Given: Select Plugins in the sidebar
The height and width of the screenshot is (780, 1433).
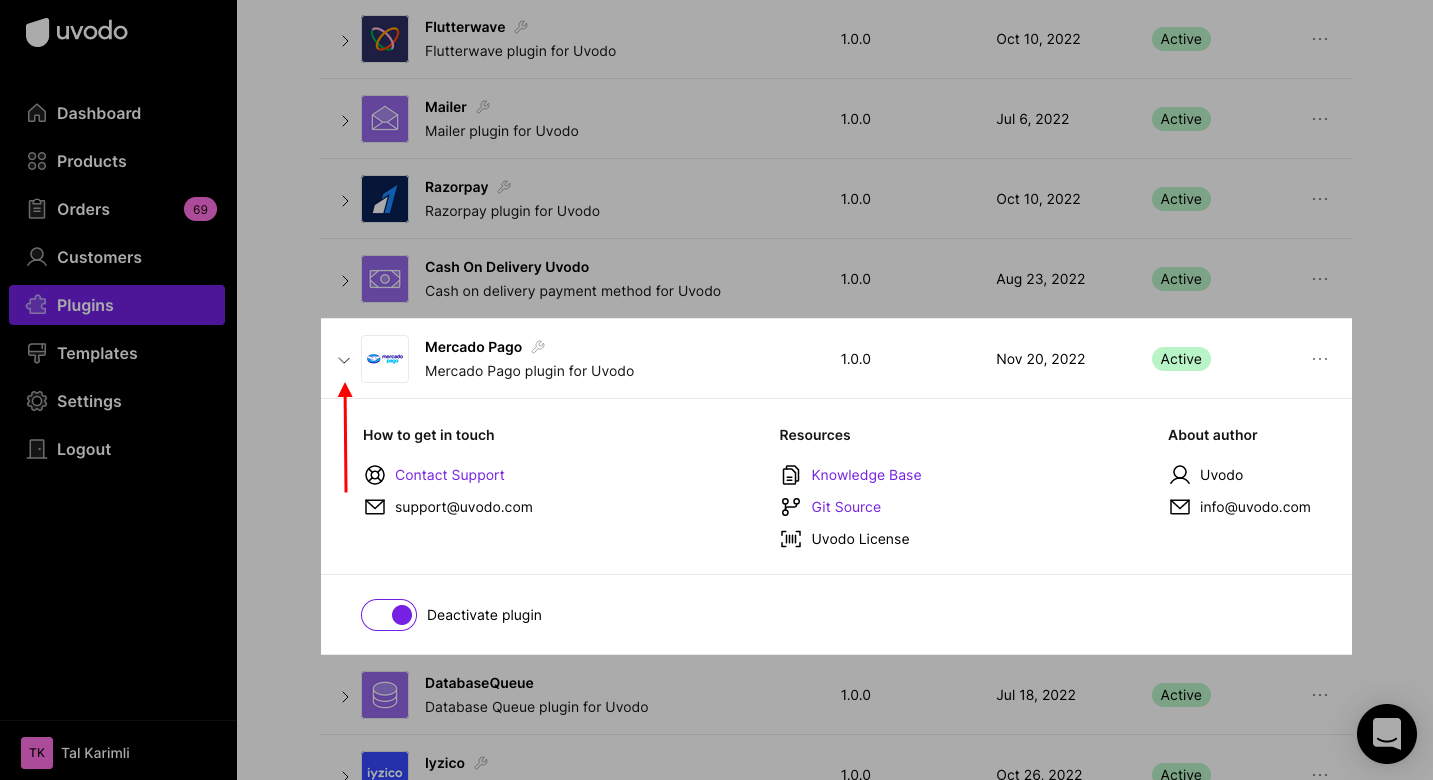Looking at the screenshot, I should pos(117,305).
